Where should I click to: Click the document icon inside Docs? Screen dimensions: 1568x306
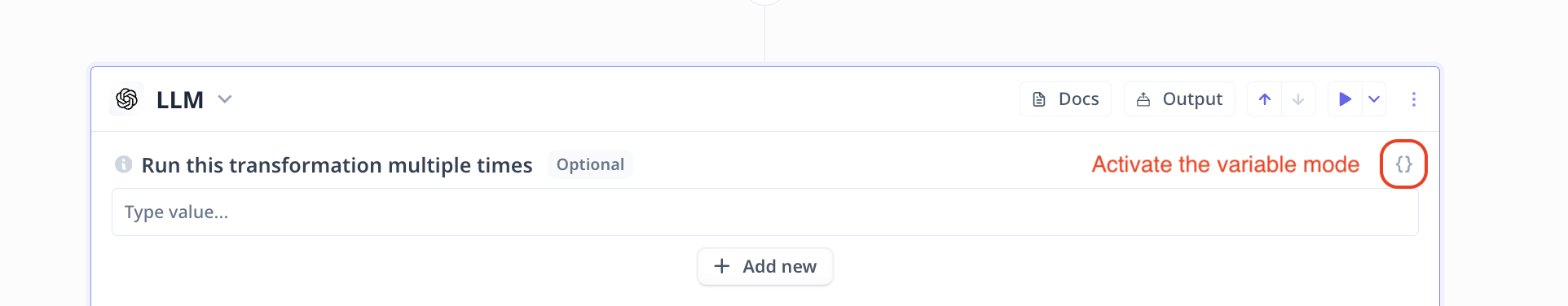click(1039, 99)
